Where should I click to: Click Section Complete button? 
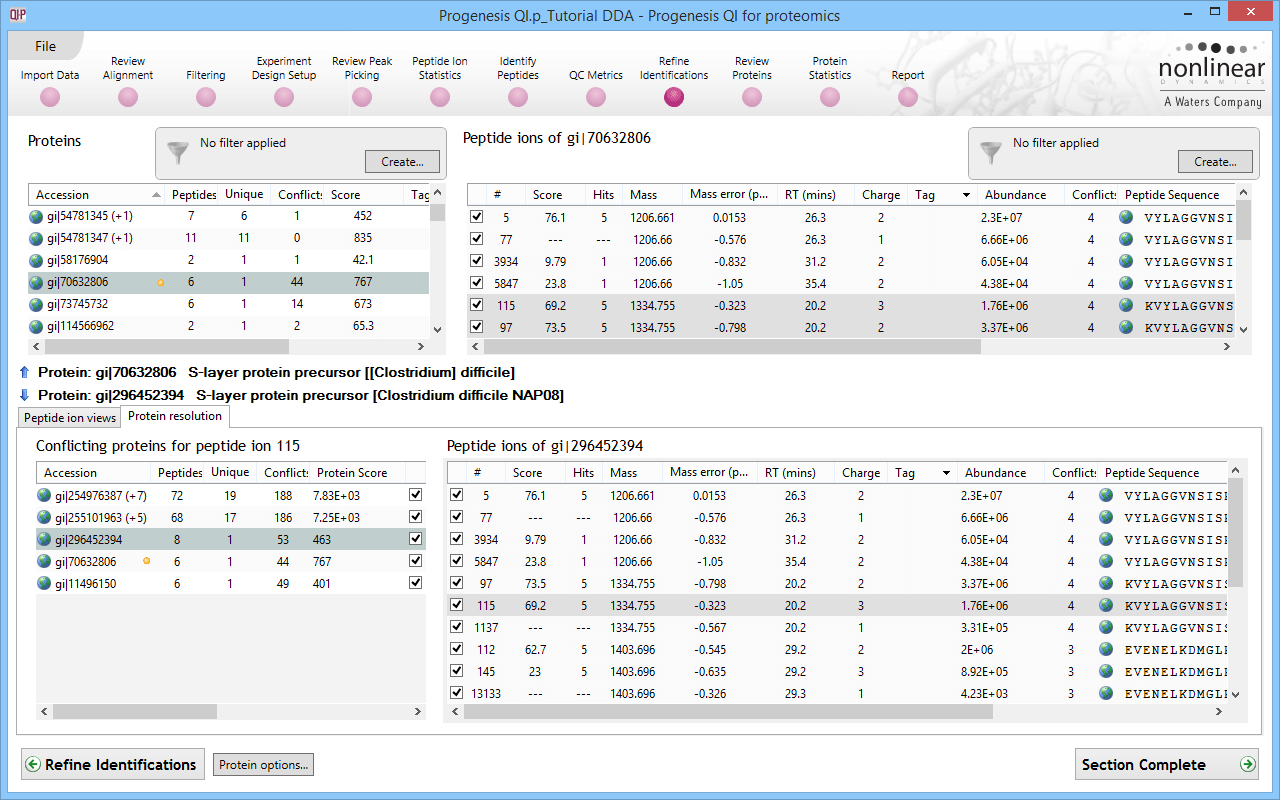1167,764
